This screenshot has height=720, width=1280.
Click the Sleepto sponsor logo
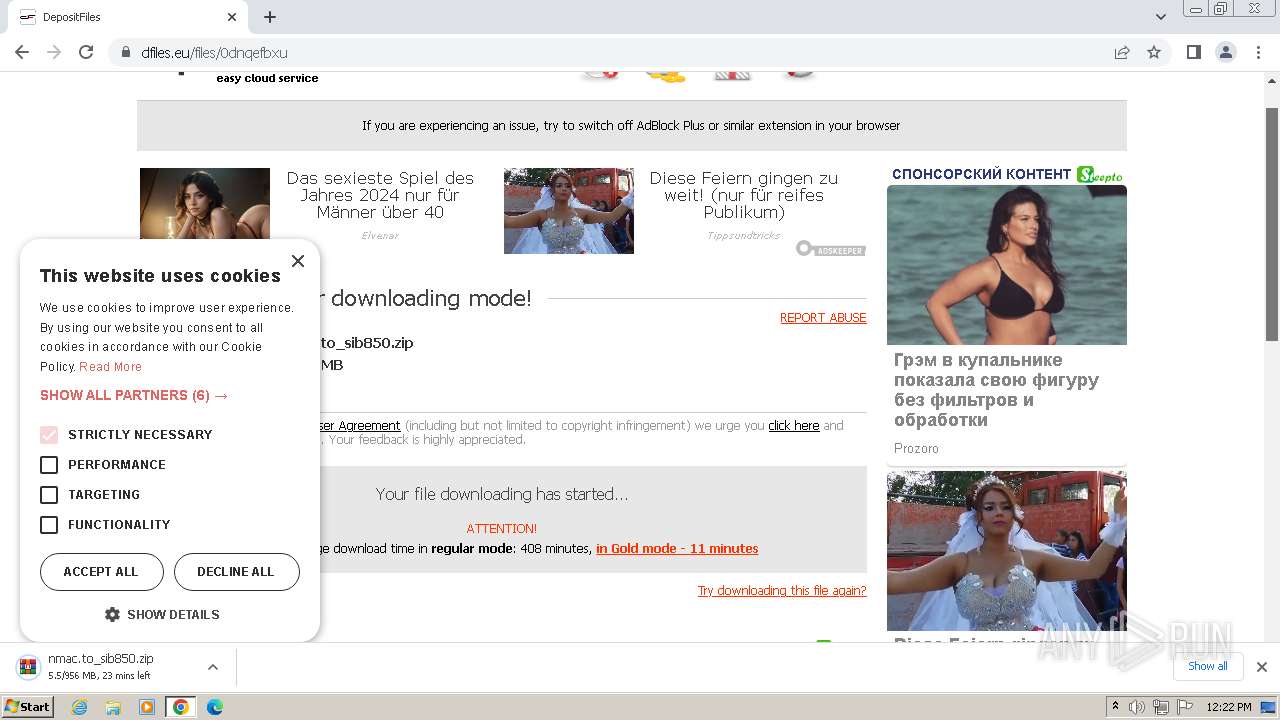click(x=1100, y=175)
